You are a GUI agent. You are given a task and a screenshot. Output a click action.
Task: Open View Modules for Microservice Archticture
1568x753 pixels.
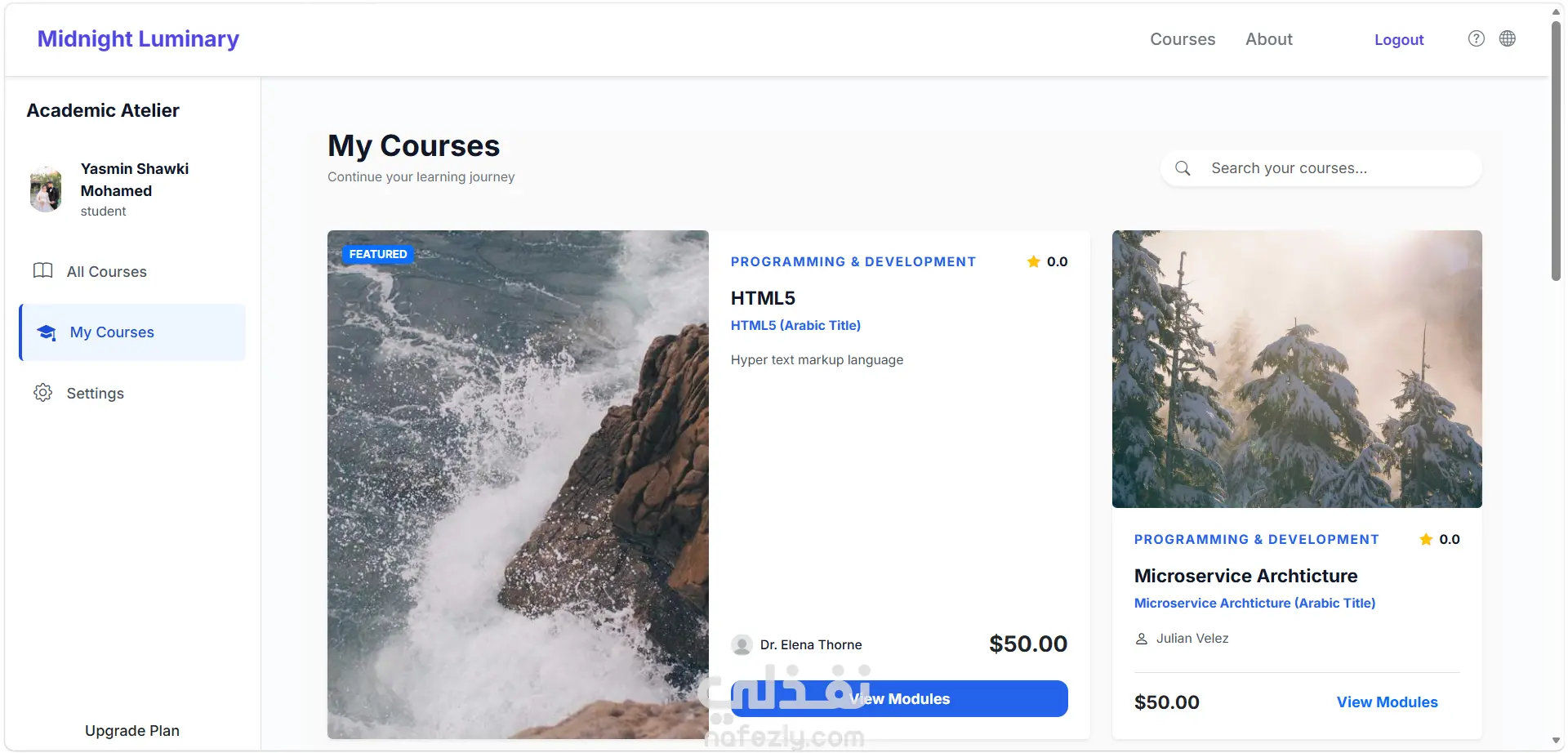click(x=1387, y=702)
